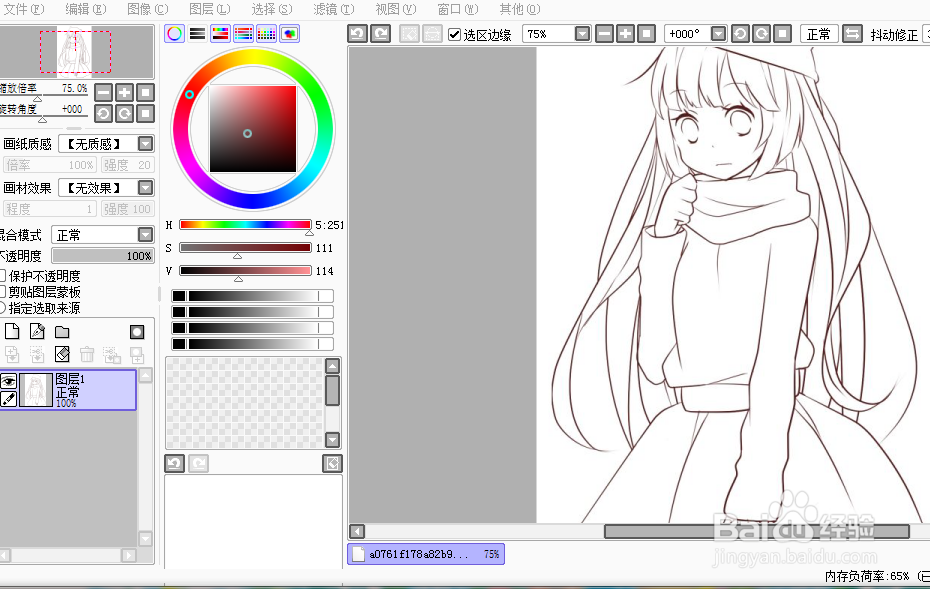The height and width of the screenshot is (589, 930).
Task: Zoom out using toolbar minus beside 75%
Action: (604, 34)
